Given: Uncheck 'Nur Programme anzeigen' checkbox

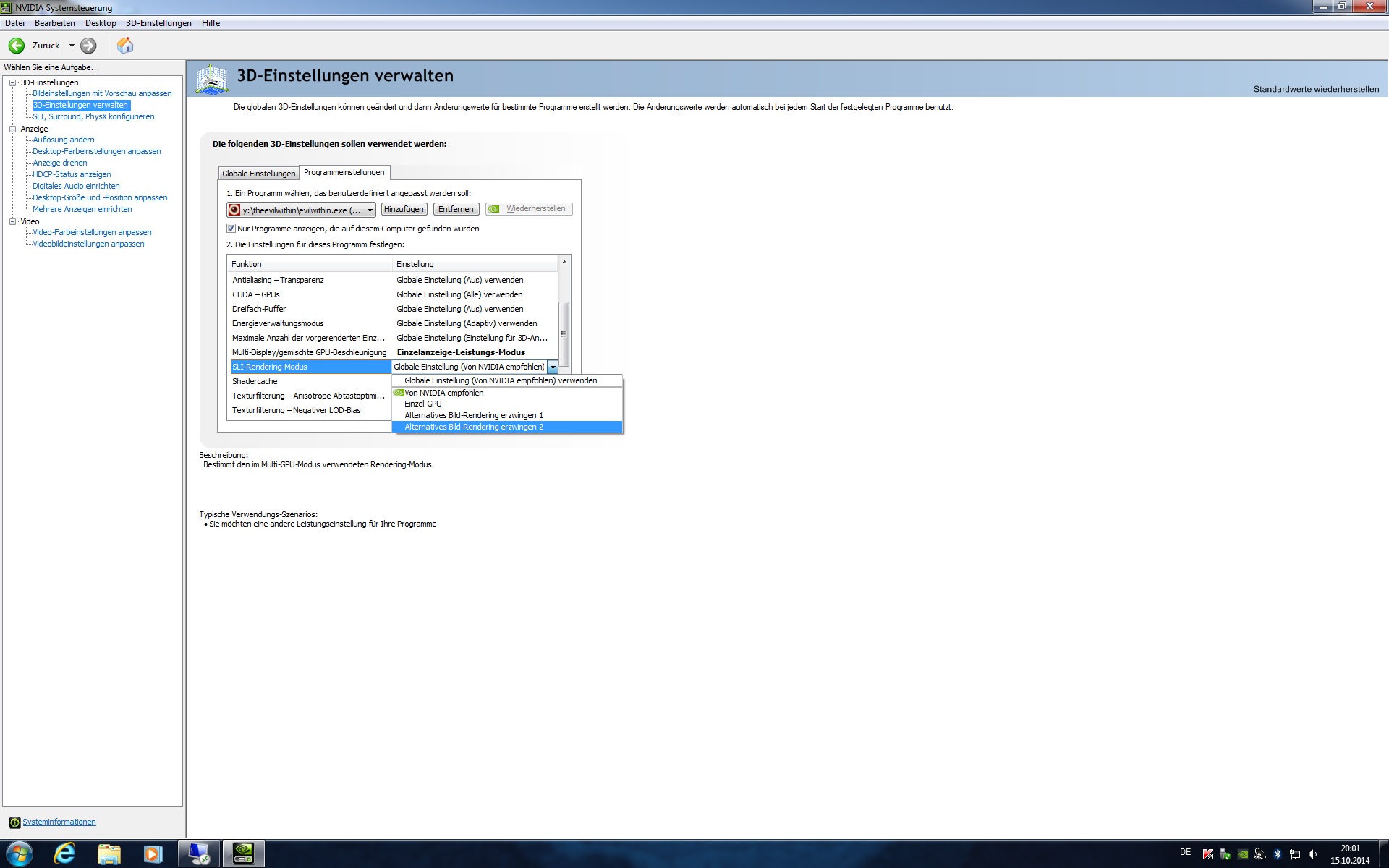Looking at the screenshot, I should click(231, 229).
